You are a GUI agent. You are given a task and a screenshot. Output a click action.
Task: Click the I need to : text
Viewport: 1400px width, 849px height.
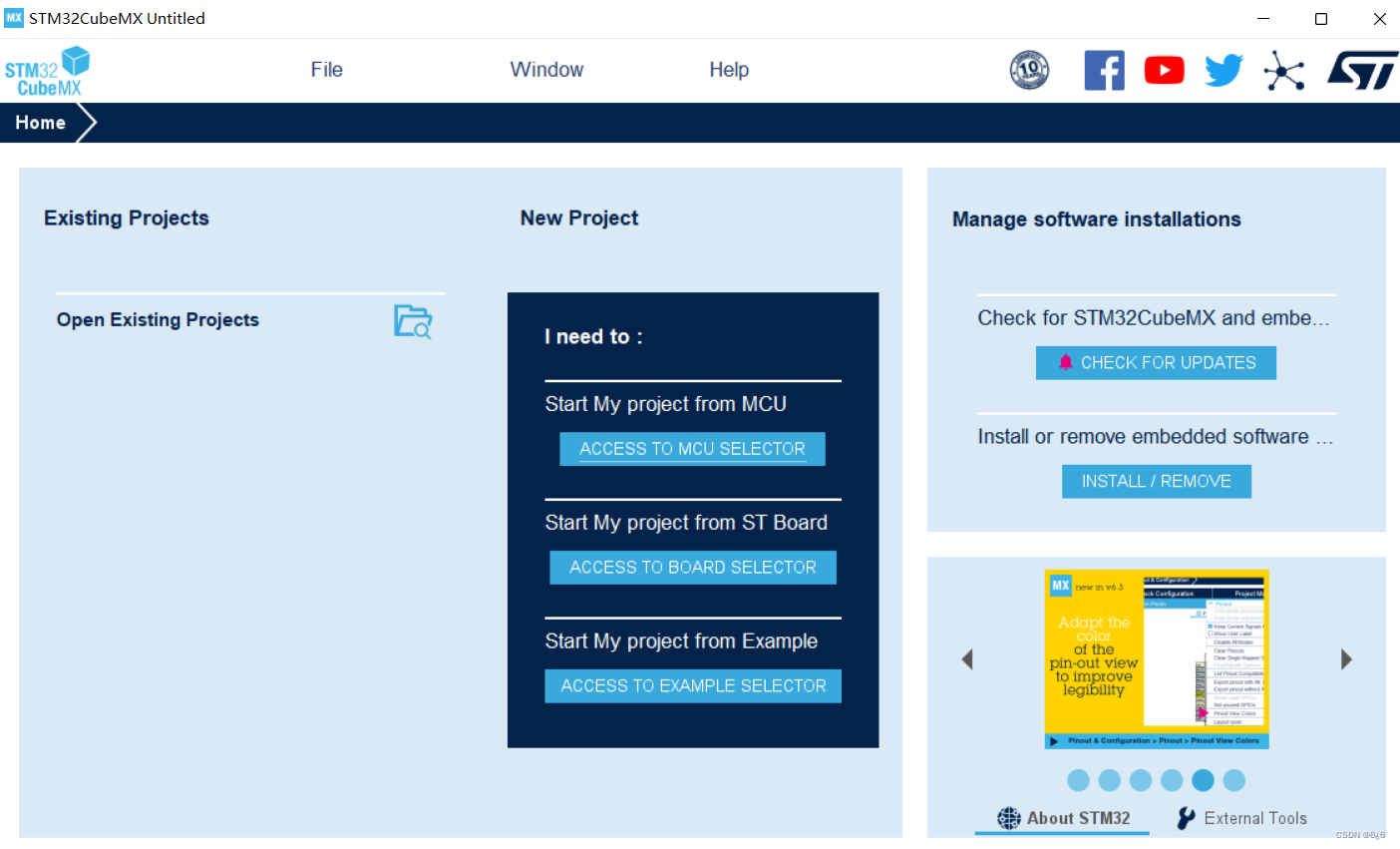coord(593,337)
